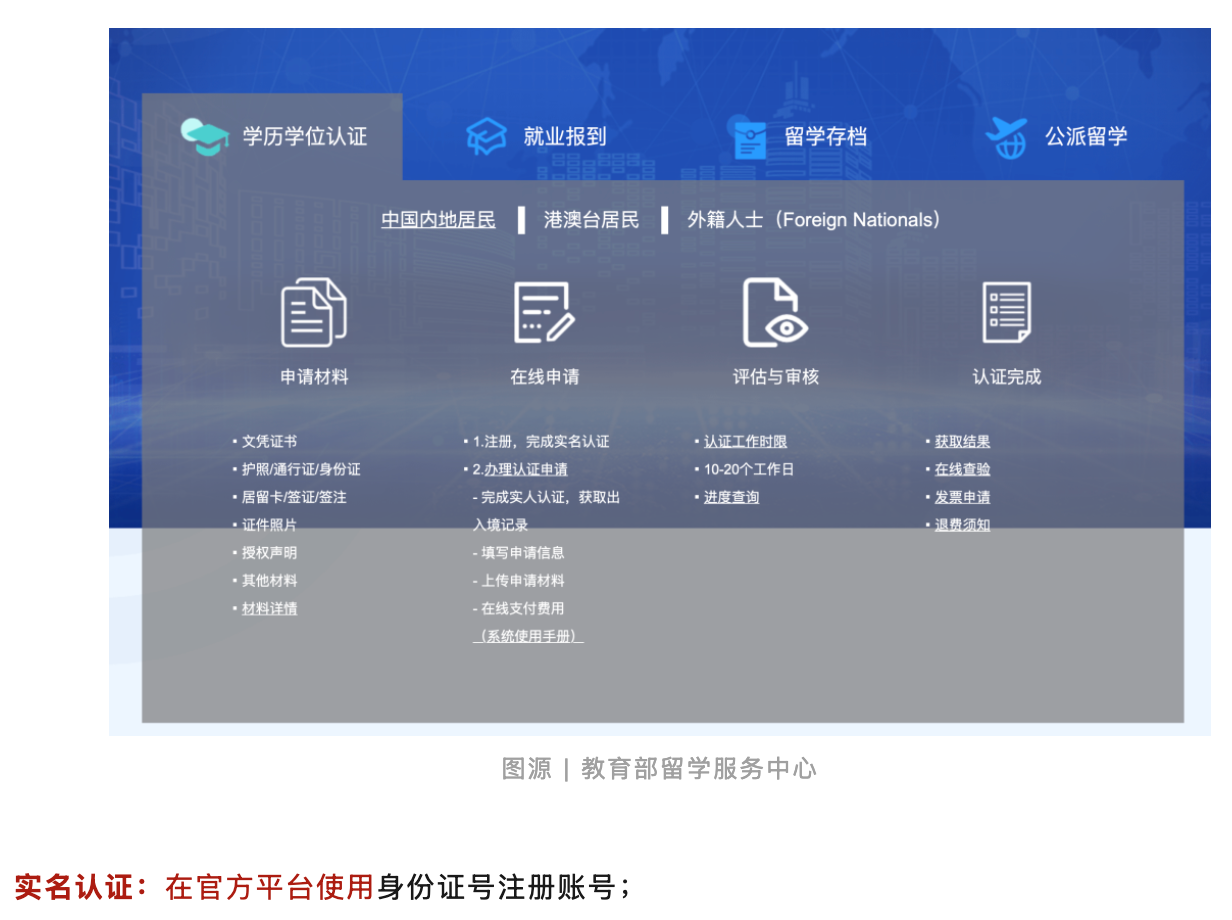
Task: Select the 公派留学 tab
Action: [1086, 137]
